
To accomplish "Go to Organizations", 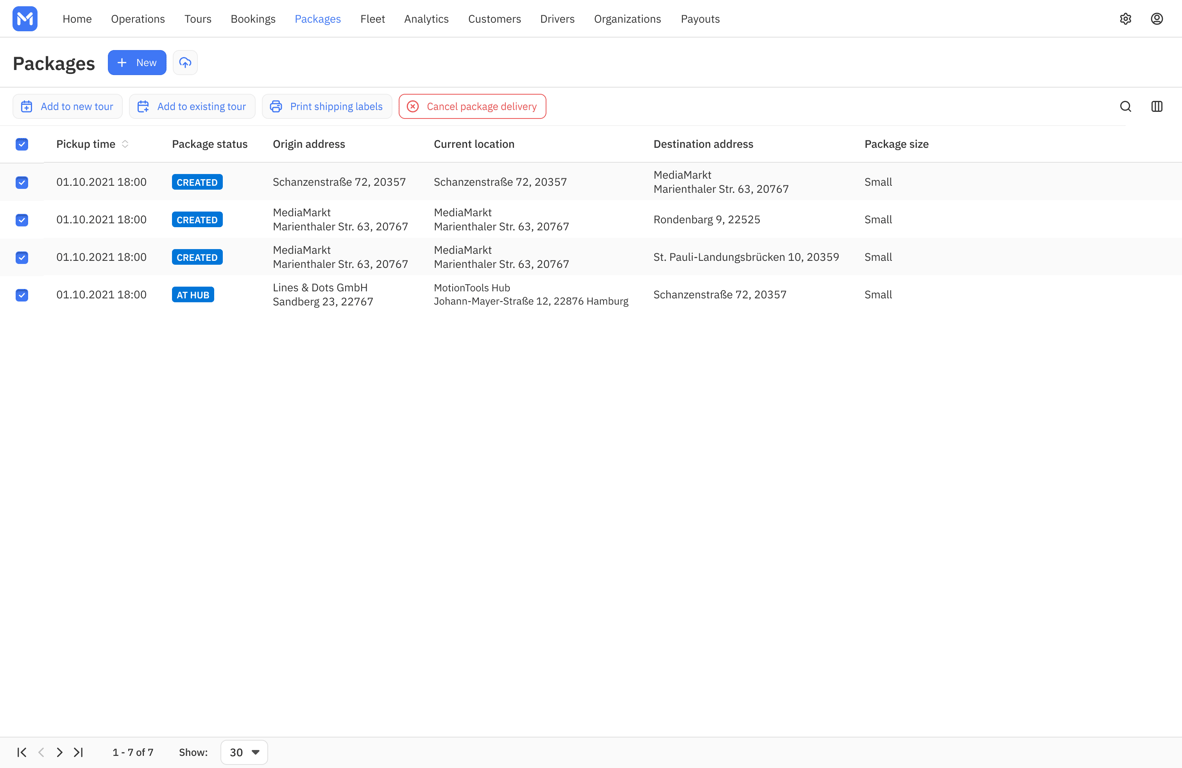I will pos(627,19).
